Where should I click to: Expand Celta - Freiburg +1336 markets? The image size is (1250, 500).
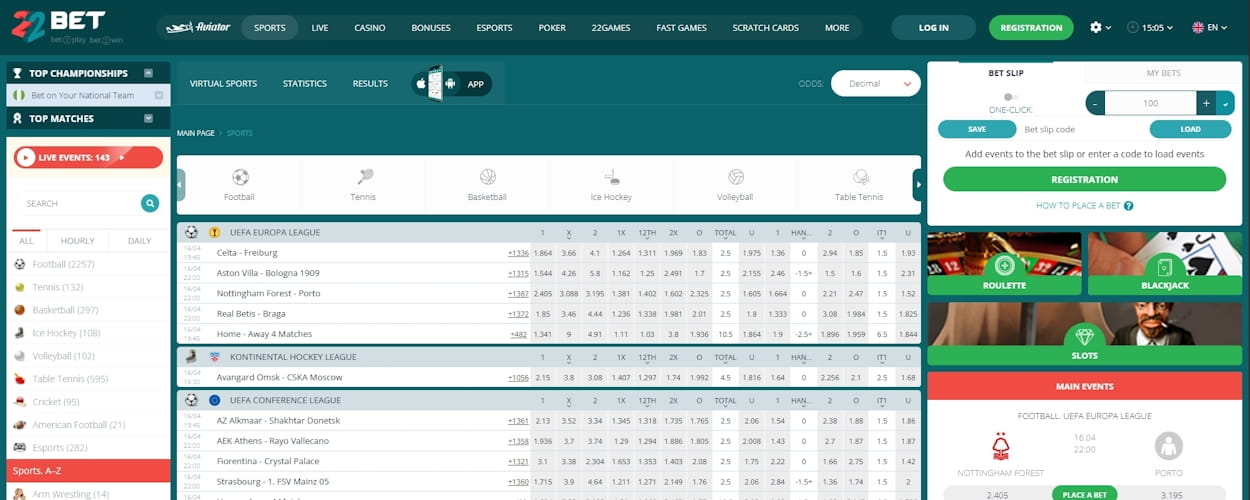pos(518,253)
